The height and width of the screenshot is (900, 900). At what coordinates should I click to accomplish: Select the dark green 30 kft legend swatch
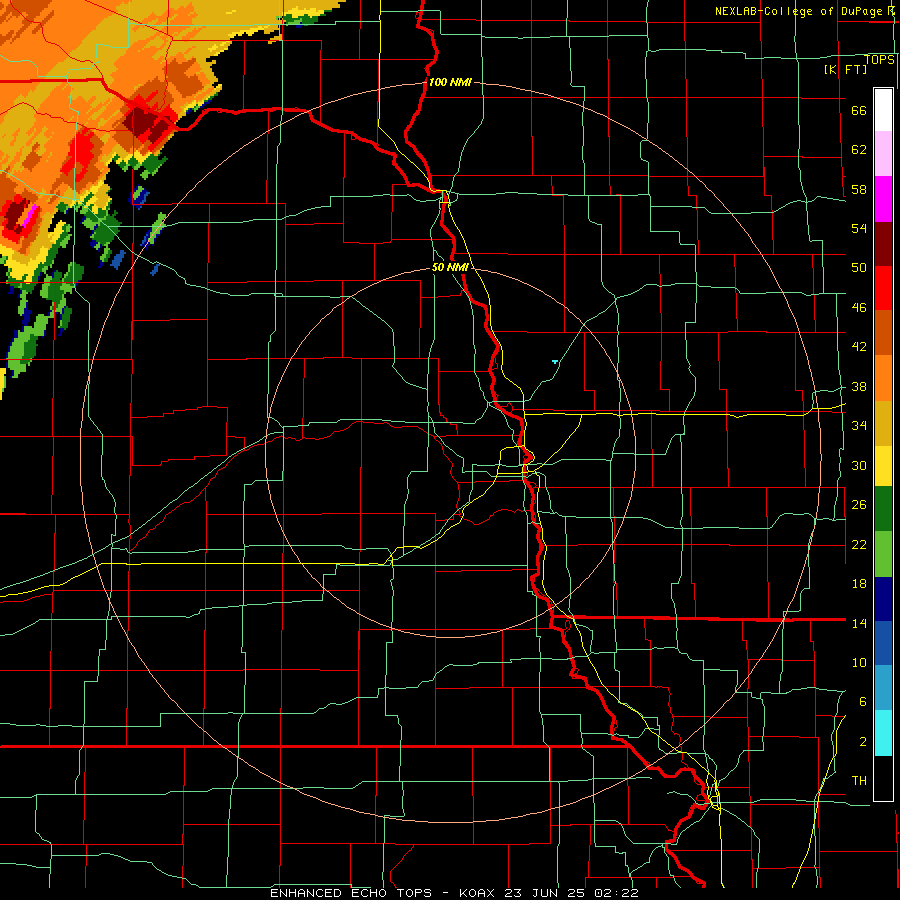pyautogui.click(x=883, y=509)
